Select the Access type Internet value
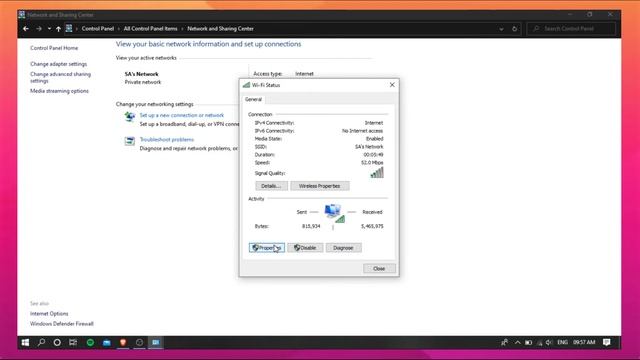Viewport: 640px width, 360px height. 304,74
